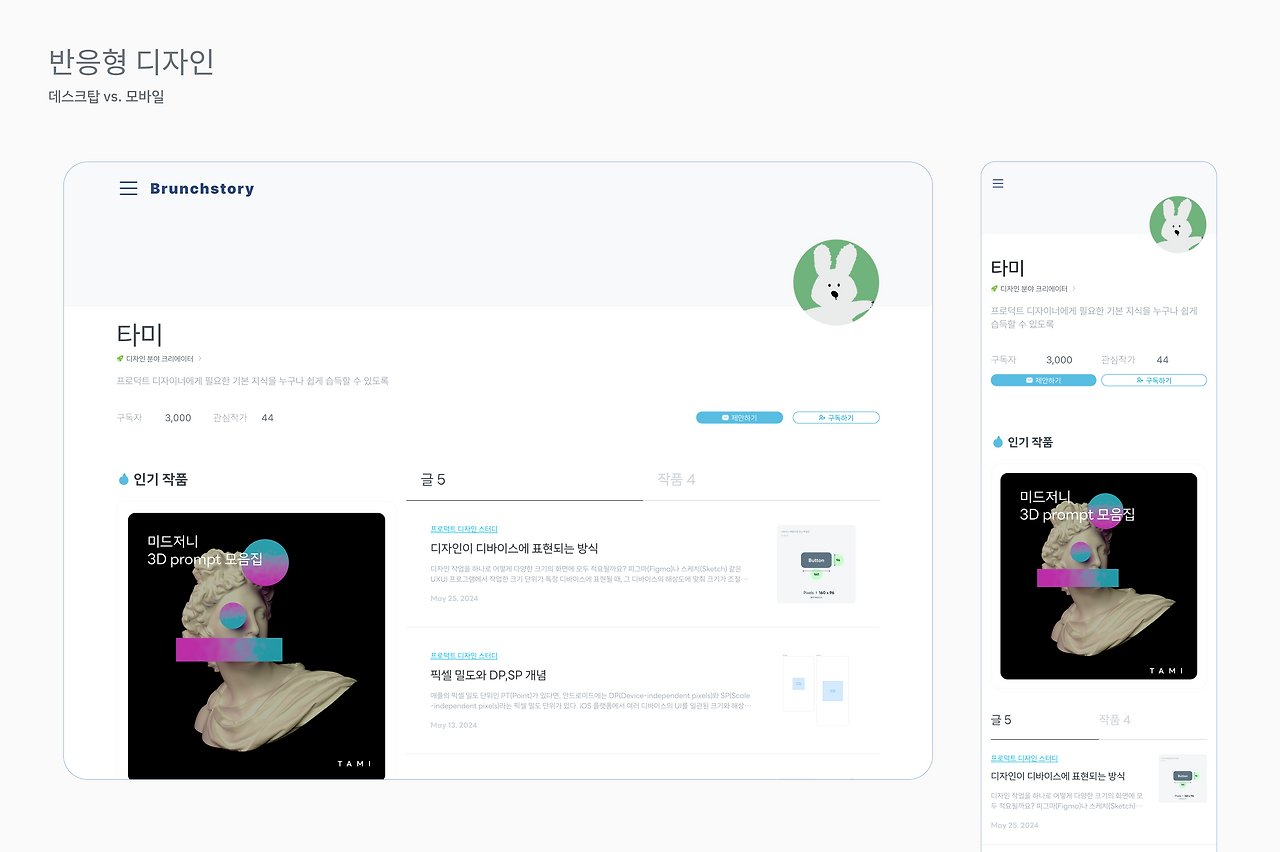1280x852 pixels.
Task: Open the 미드저니 3D prompt cover in desktop view
Action: pyautogui.click(x=256, y=646)
